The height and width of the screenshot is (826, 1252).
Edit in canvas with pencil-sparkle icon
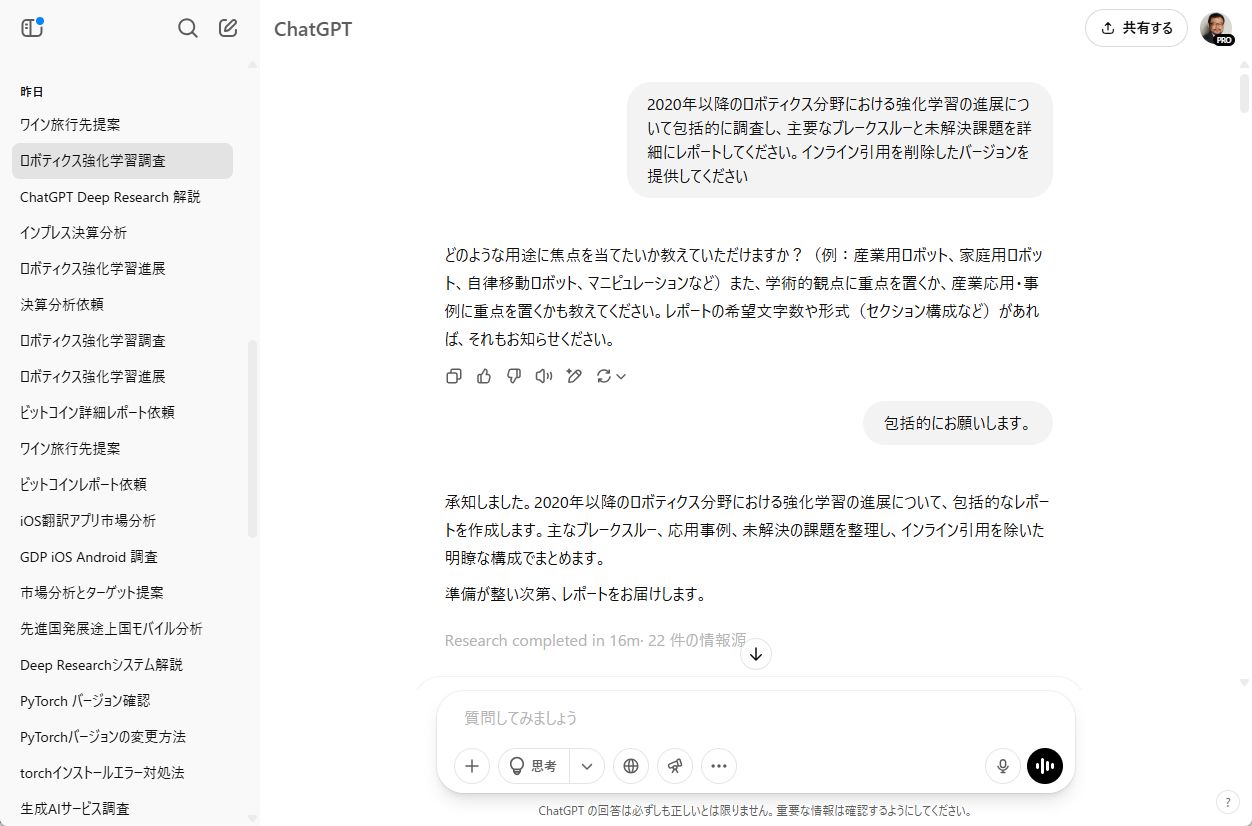(573, 376)
